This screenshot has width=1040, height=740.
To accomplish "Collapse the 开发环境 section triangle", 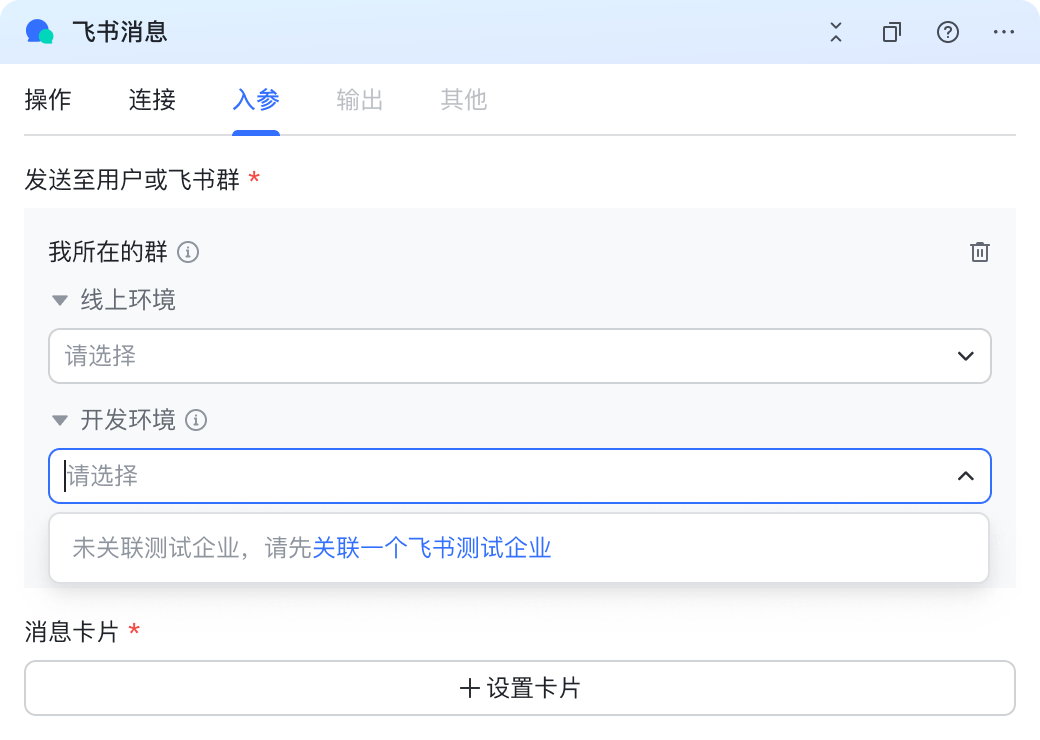I will [x=60, y=420].
